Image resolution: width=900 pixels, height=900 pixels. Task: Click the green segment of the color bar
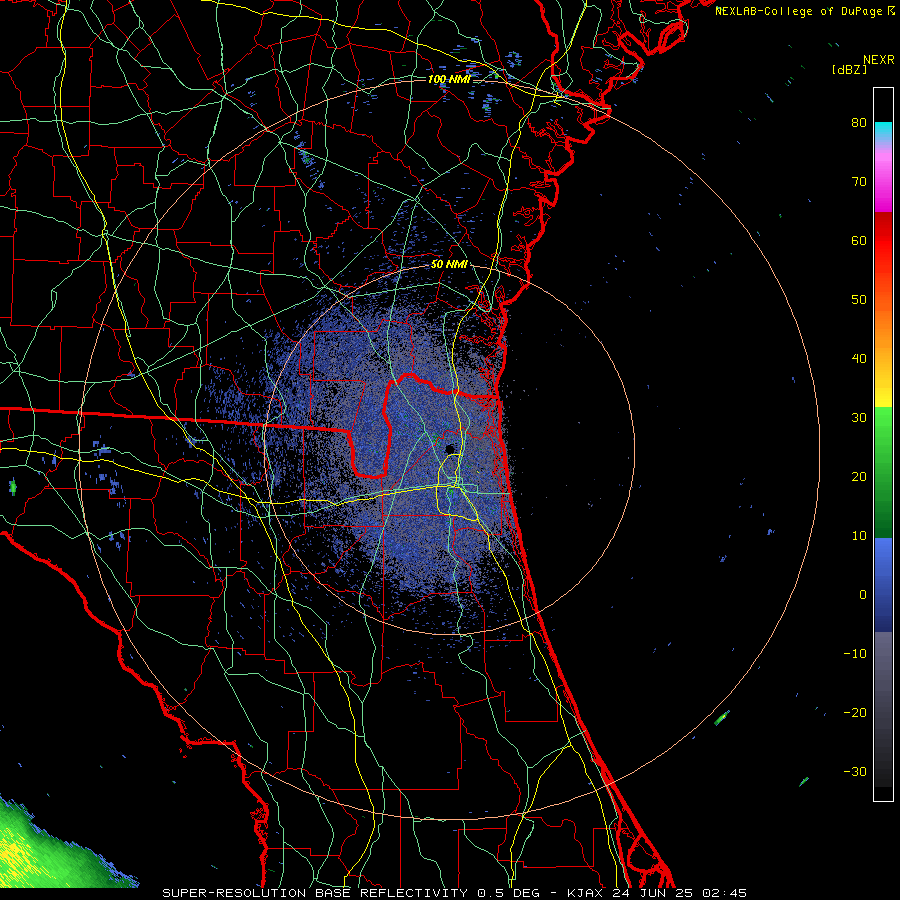(x=883, y=472)
